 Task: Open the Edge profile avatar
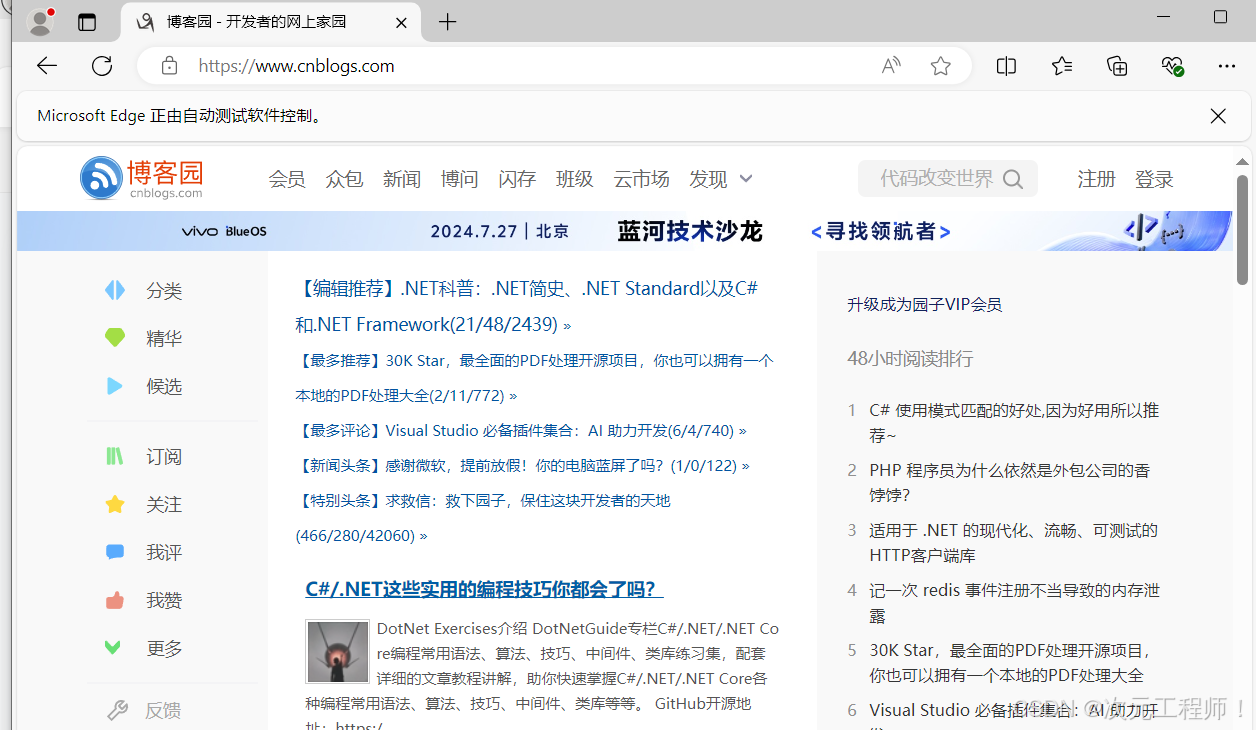tap(40, 21)
